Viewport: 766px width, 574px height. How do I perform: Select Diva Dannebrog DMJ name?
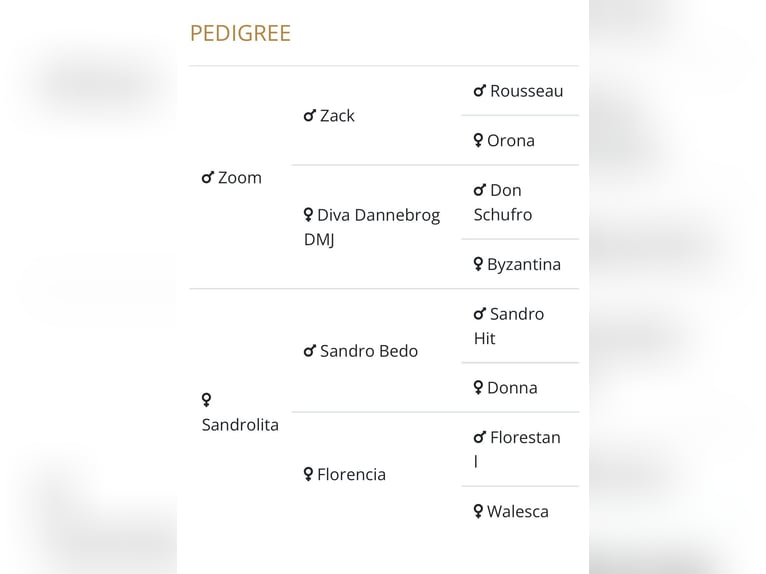pos(372,227)
